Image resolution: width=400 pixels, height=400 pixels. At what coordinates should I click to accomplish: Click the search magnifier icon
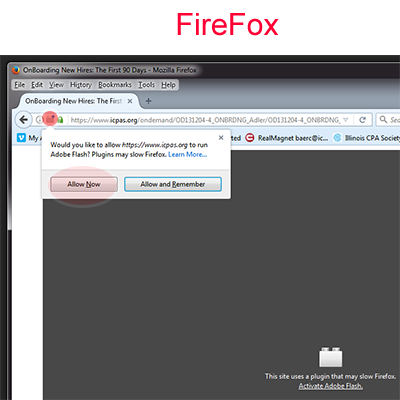pyautogui.click(x=383, y=119)
